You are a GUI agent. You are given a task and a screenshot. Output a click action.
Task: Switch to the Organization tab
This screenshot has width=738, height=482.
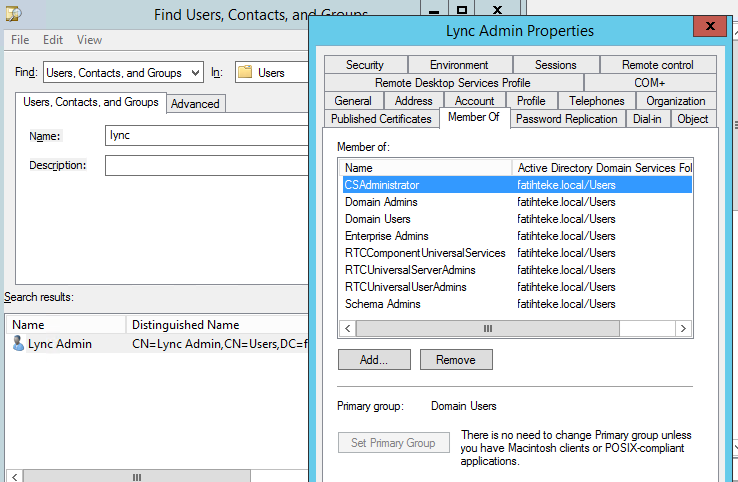[676, 101]
